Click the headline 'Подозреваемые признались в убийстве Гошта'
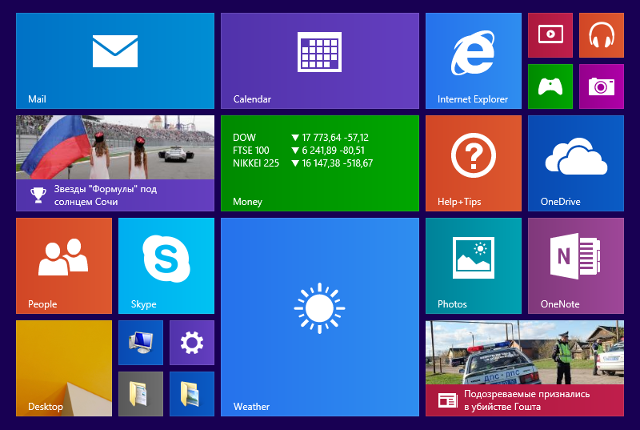This screenshot has height=430, width=640. click(527, 400)
